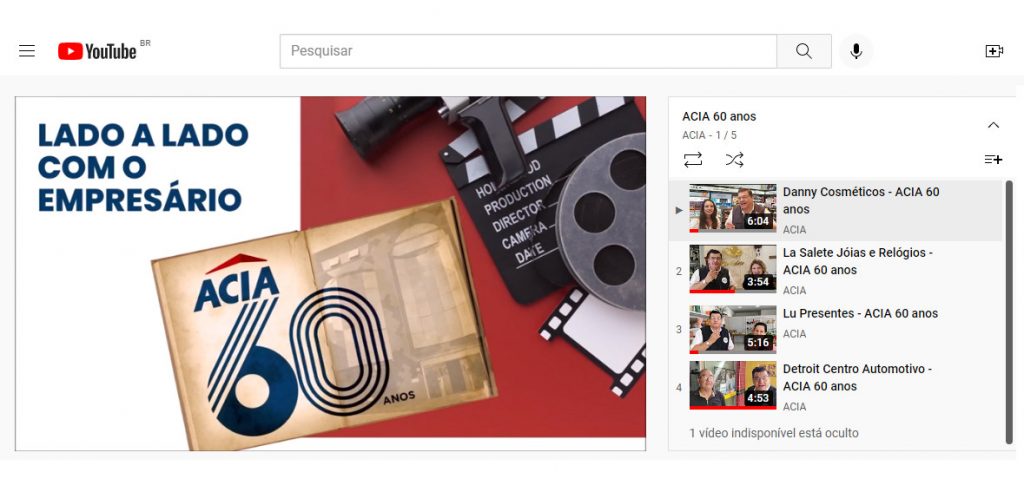Save playlist with add-to-list icon
The height and width of the screenshot is (492, 1024).
click(993, 159)
